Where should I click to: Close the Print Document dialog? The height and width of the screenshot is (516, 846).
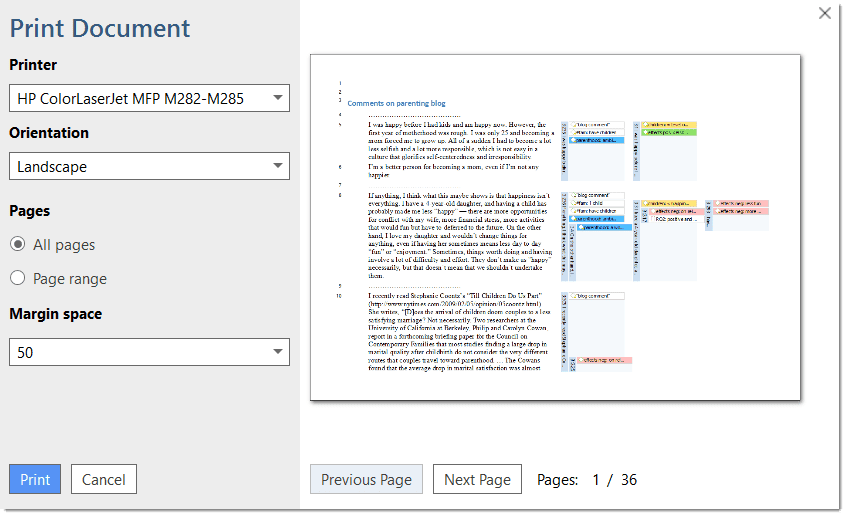pos(824,13)
